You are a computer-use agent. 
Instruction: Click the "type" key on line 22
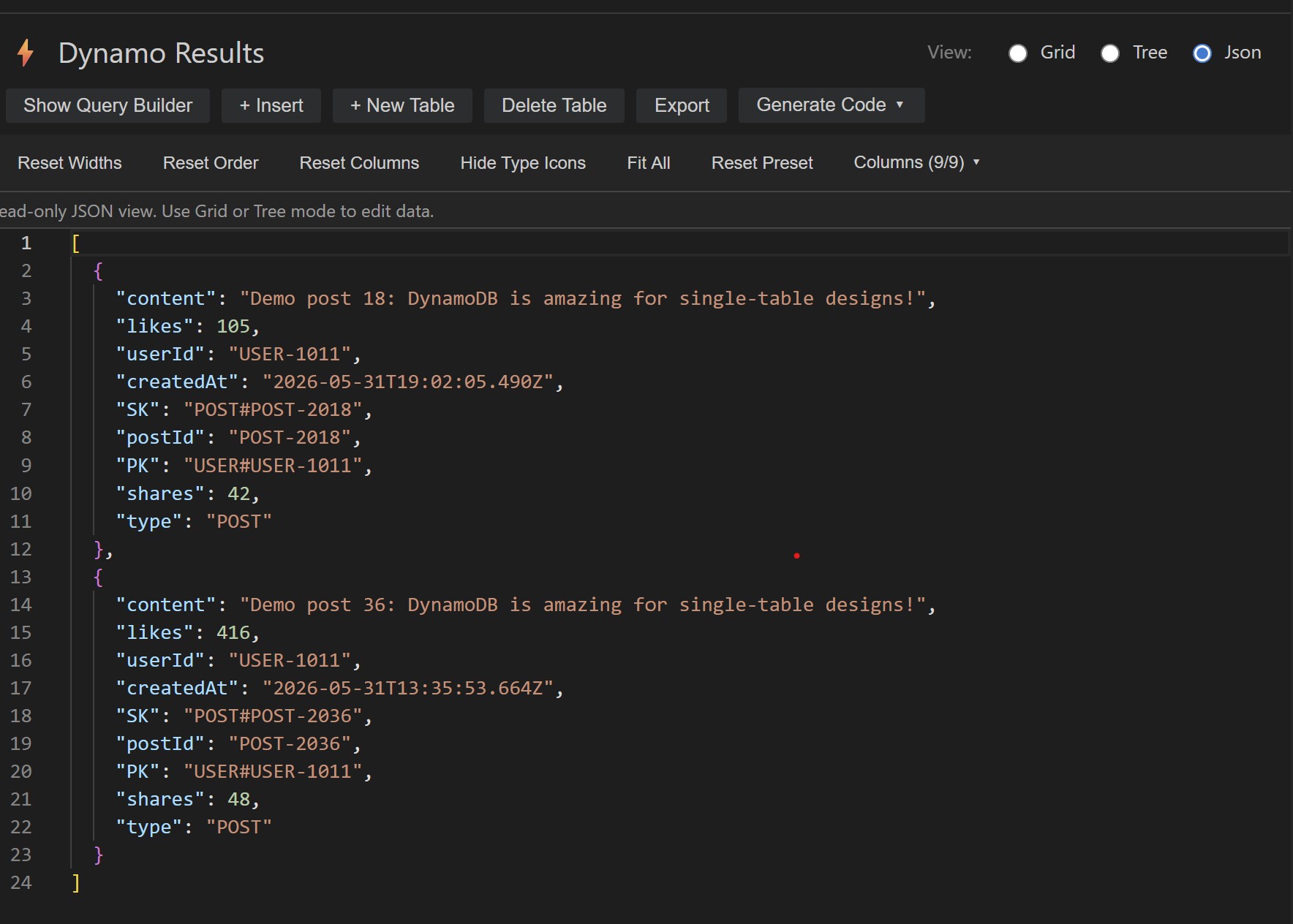click(148, 827)
